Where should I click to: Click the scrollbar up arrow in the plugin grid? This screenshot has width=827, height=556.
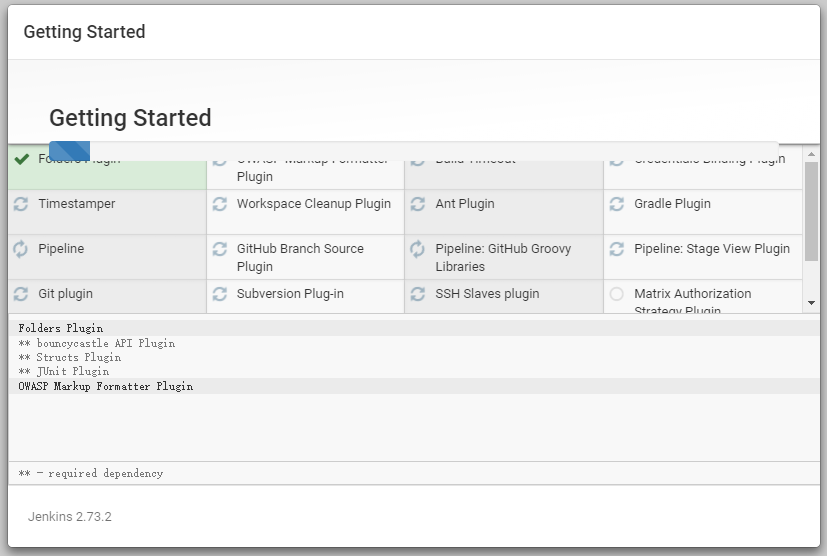(x=811, y=154)
